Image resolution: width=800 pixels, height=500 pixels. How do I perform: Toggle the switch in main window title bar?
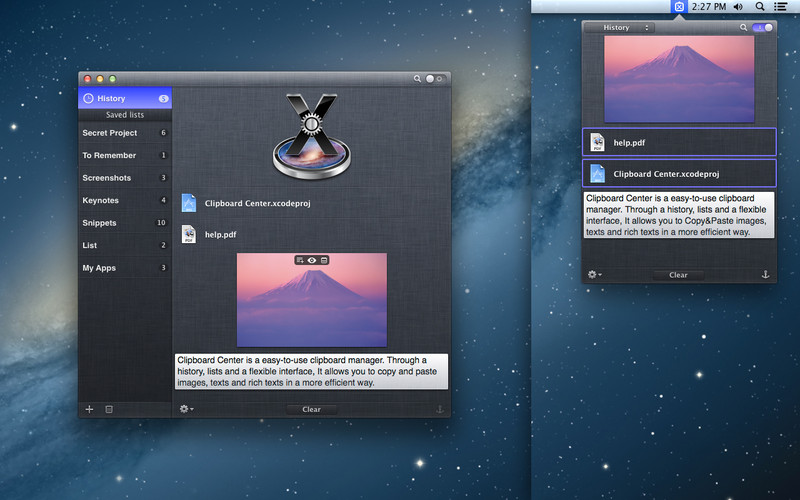pyautogui.click(x=435, y=78)
